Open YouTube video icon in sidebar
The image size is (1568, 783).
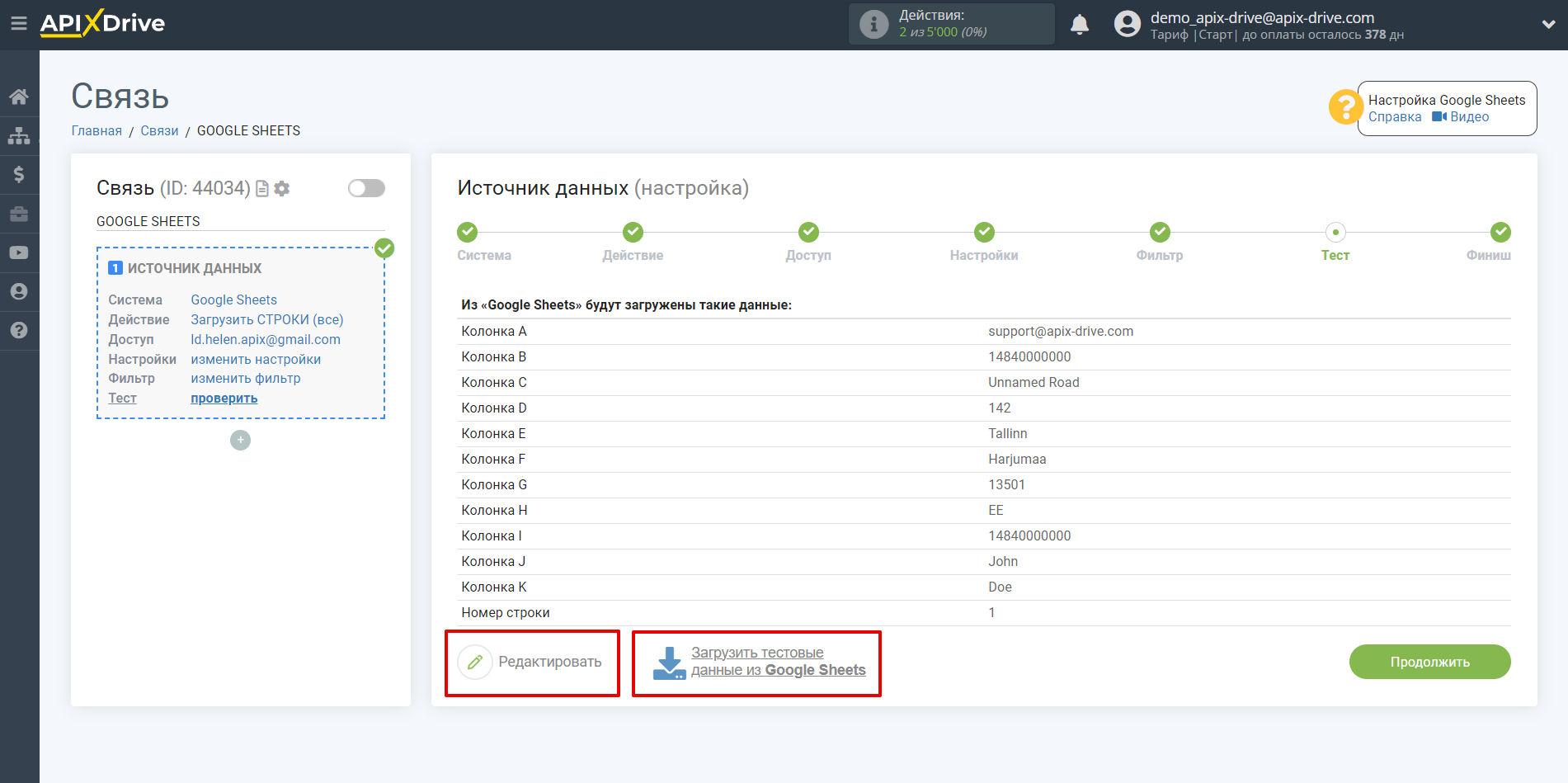19,252
